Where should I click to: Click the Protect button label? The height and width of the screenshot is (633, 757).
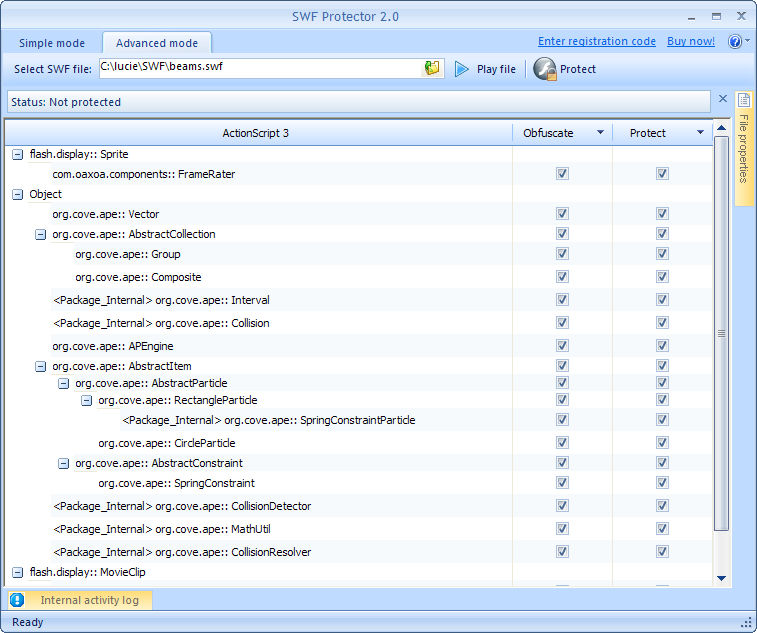pos(578,69)
